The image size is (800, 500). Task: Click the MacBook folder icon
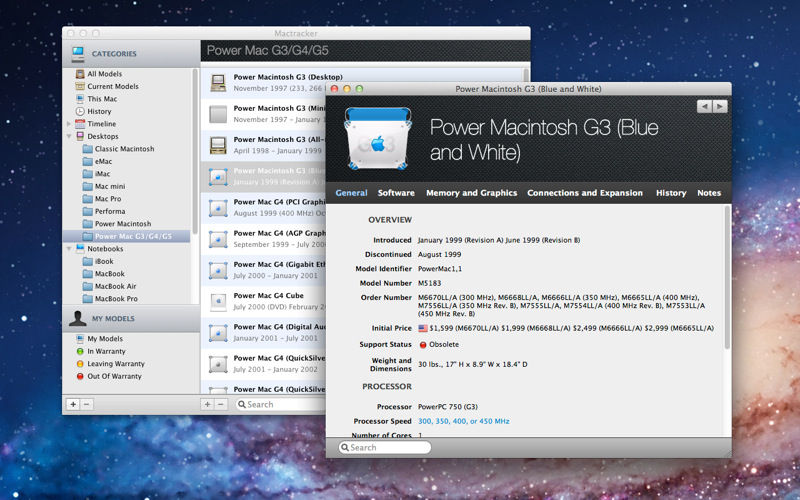(x=88, y=274)
